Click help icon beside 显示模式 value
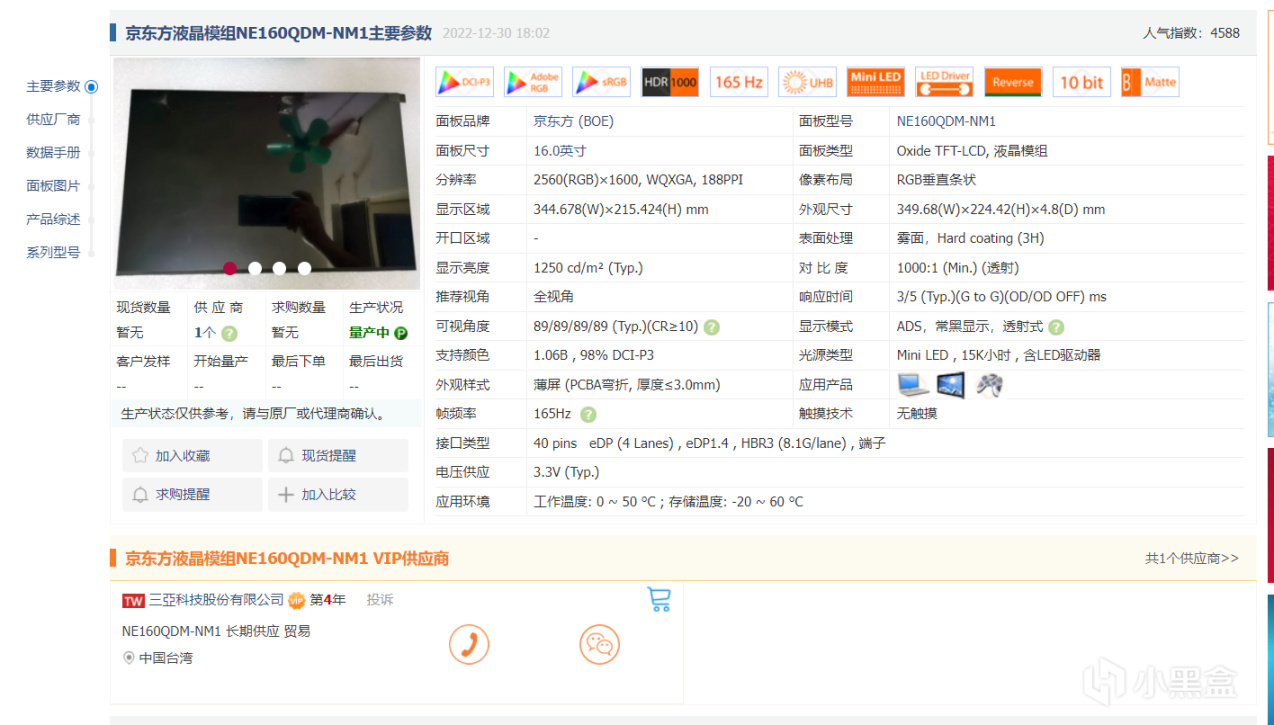 click(1056, 327)
